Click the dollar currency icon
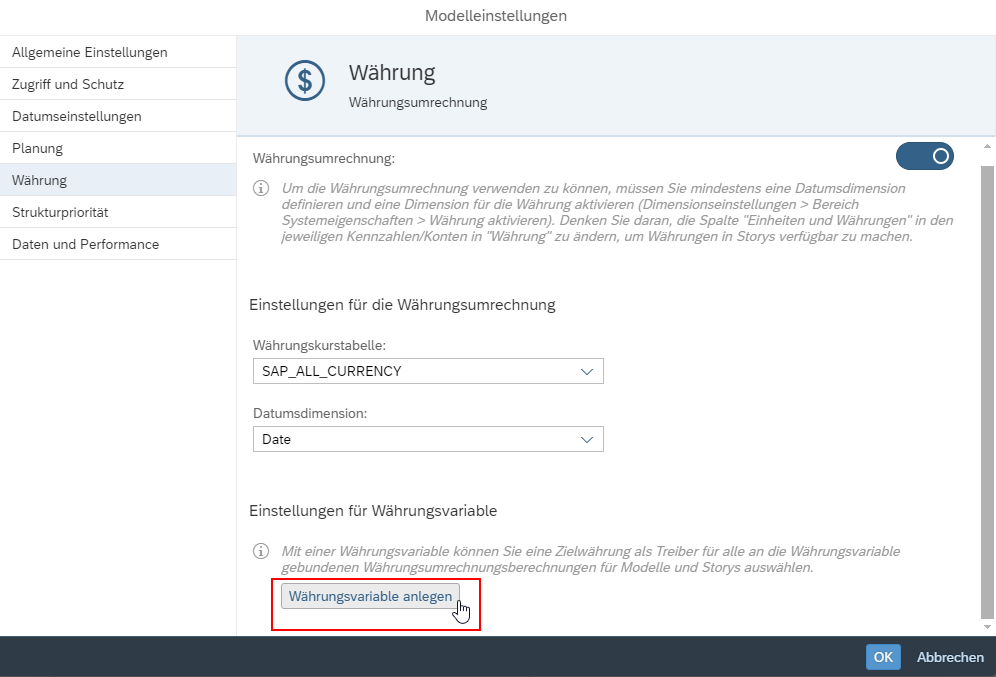The image size is (996, 677). 305,81
